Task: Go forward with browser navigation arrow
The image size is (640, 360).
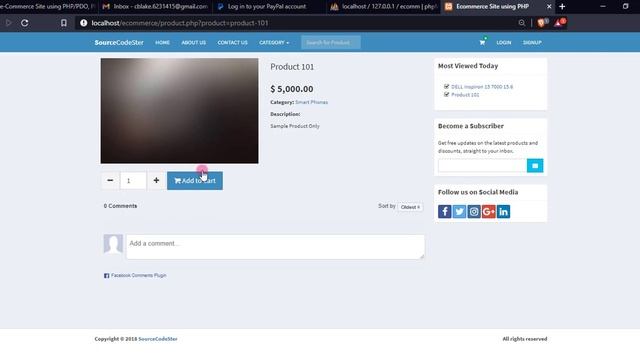Action: [8, 23]
